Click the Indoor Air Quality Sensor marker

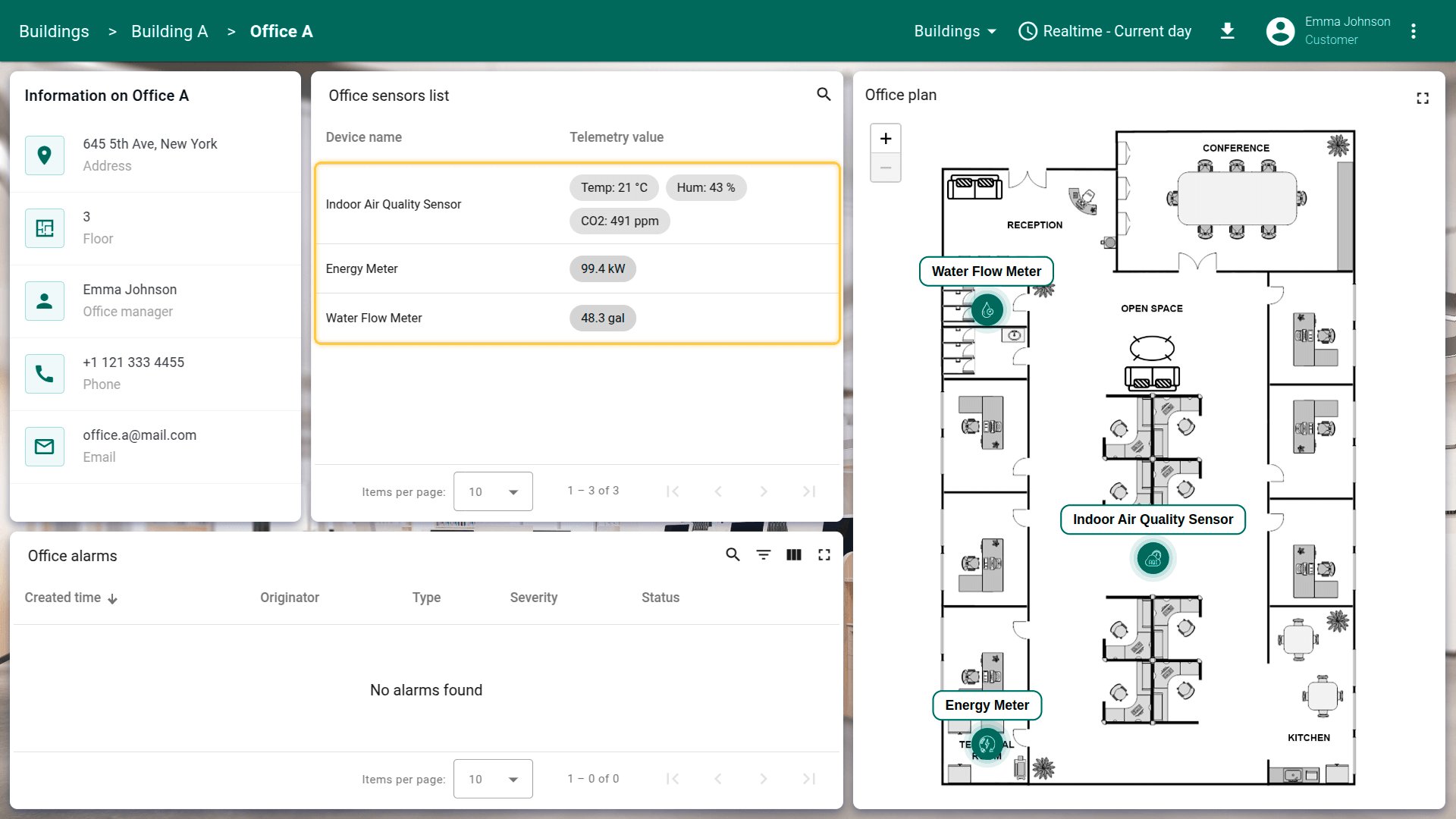(1153, 559)
